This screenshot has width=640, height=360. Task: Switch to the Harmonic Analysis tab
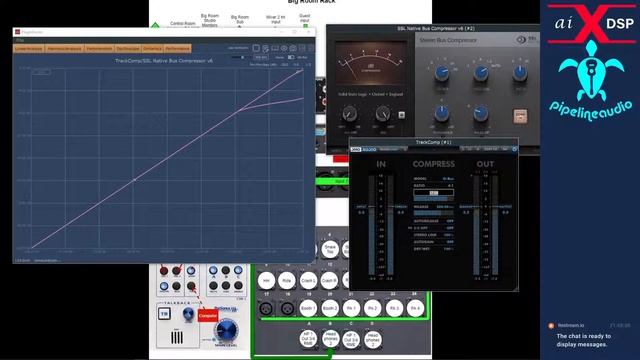[64, 49]
